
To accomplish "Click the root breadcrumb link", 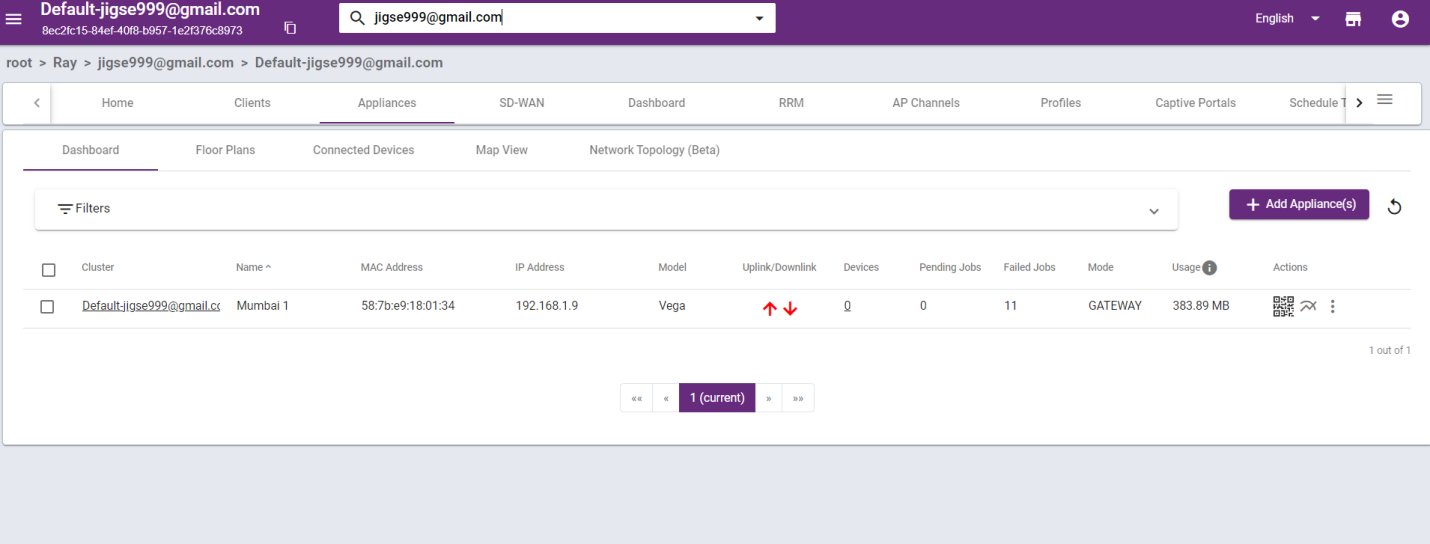I will (19, 62).
